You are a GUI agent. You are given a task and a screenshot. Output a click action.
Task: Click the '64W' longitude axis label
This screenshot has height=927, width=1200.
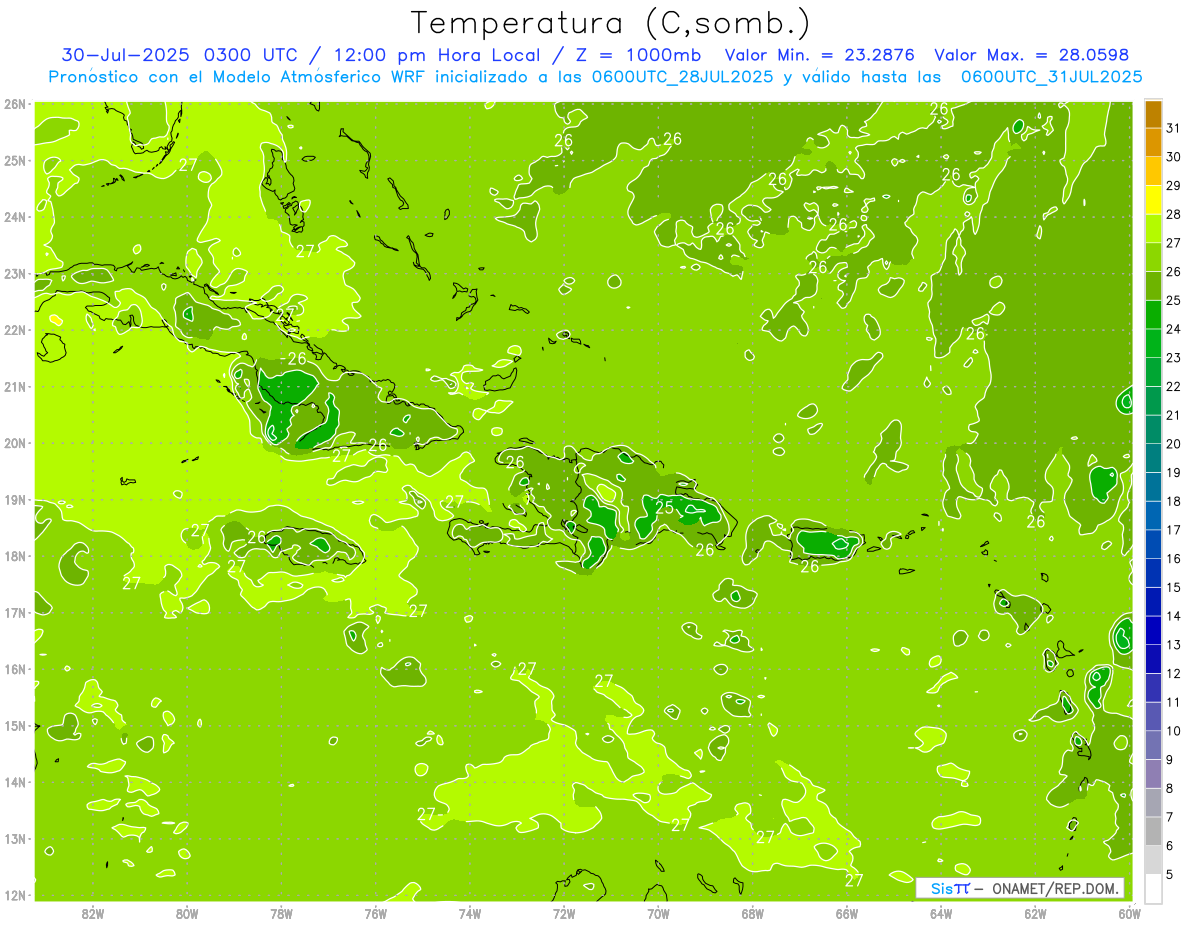coord(941,913)
